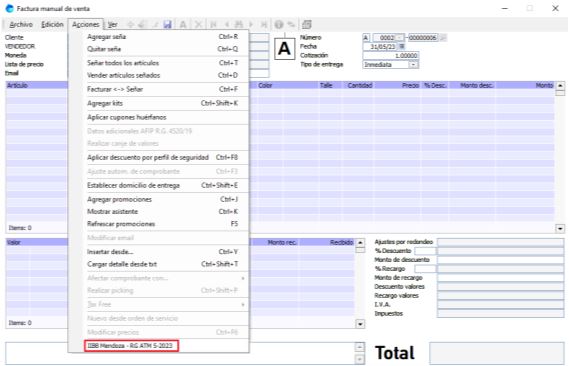Select Señar todos los artículos

(159, 63)
